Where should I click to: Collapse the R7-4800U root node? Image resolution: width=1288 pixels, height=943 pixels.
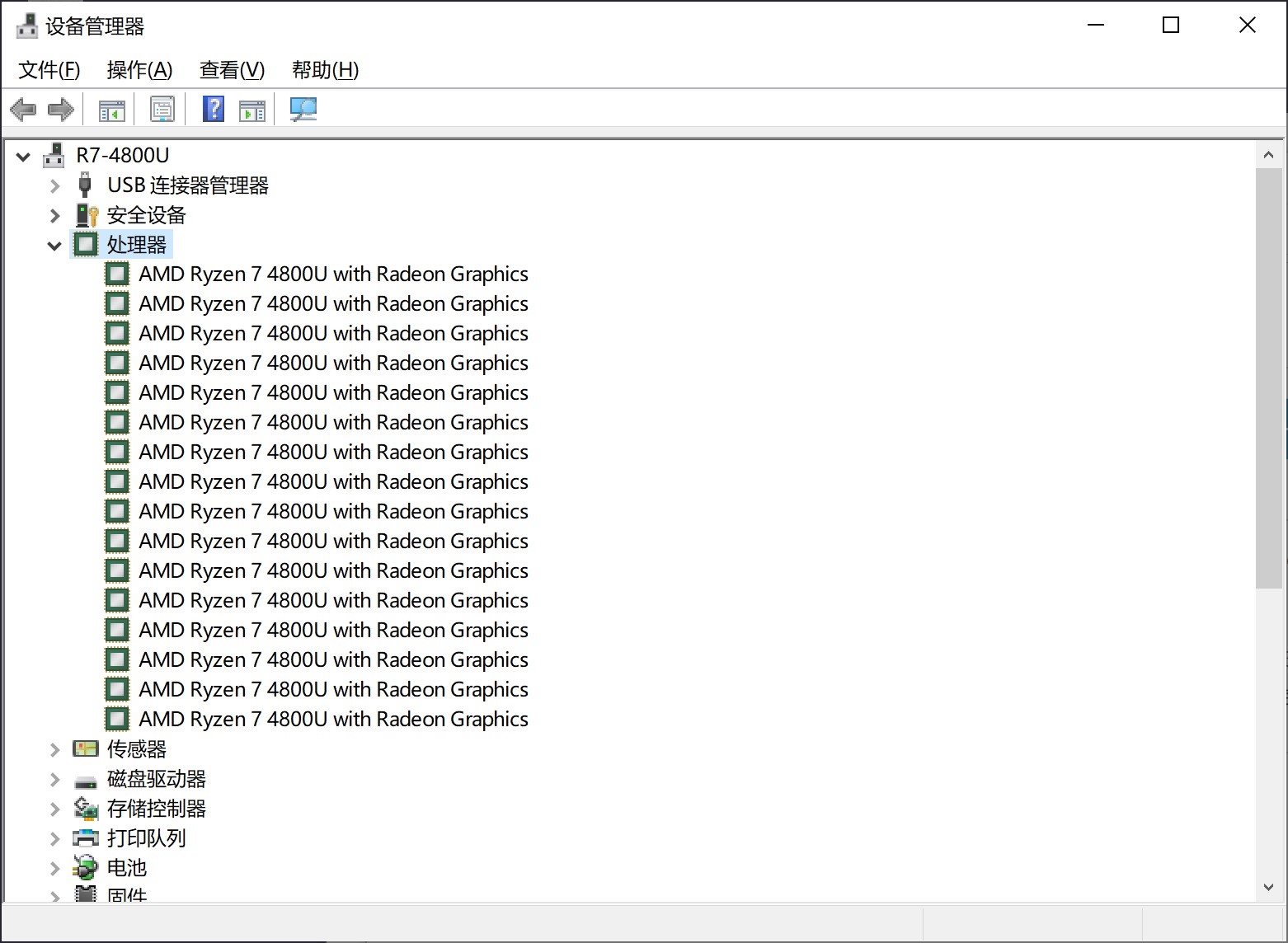pos(23,156)
